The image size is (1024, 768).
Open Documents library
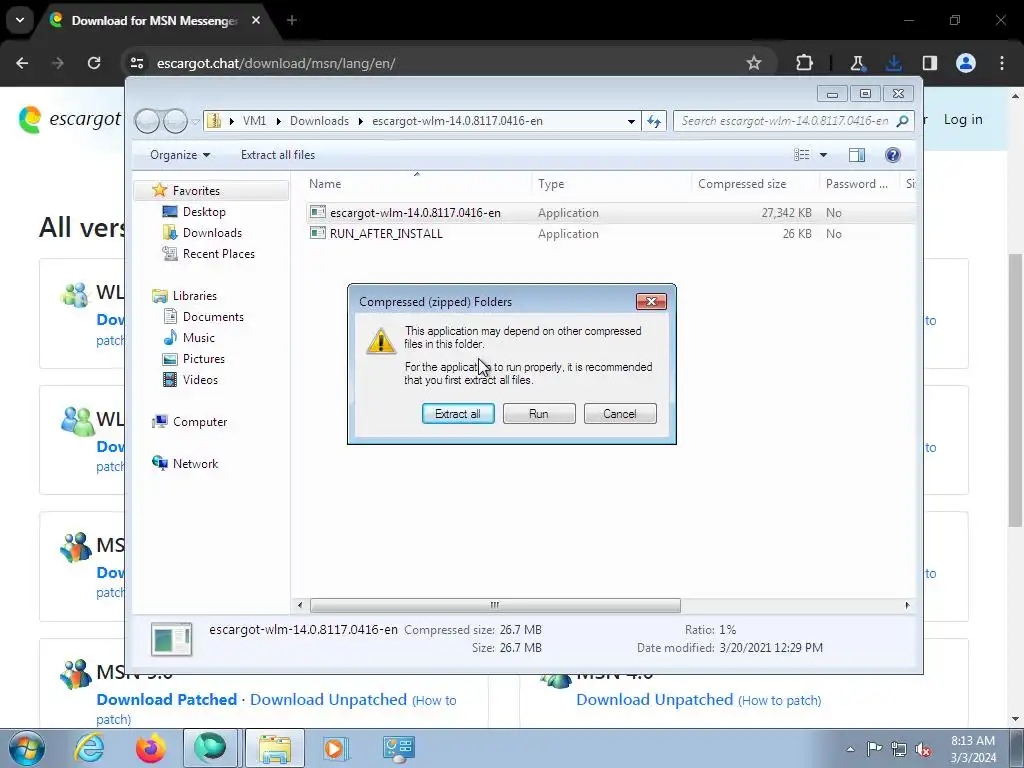tap(213, 317)
